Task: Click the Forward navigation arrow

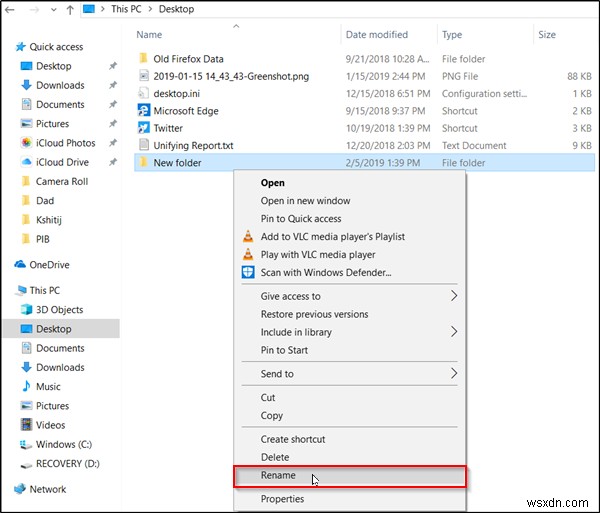Action: 34,9
